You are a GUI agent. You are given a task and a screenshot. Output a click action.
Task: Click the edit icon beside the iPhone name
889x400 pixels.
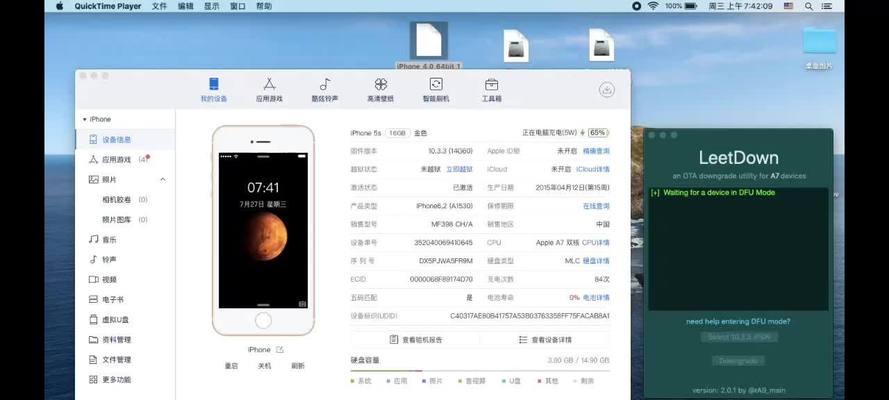coord(280,350)
